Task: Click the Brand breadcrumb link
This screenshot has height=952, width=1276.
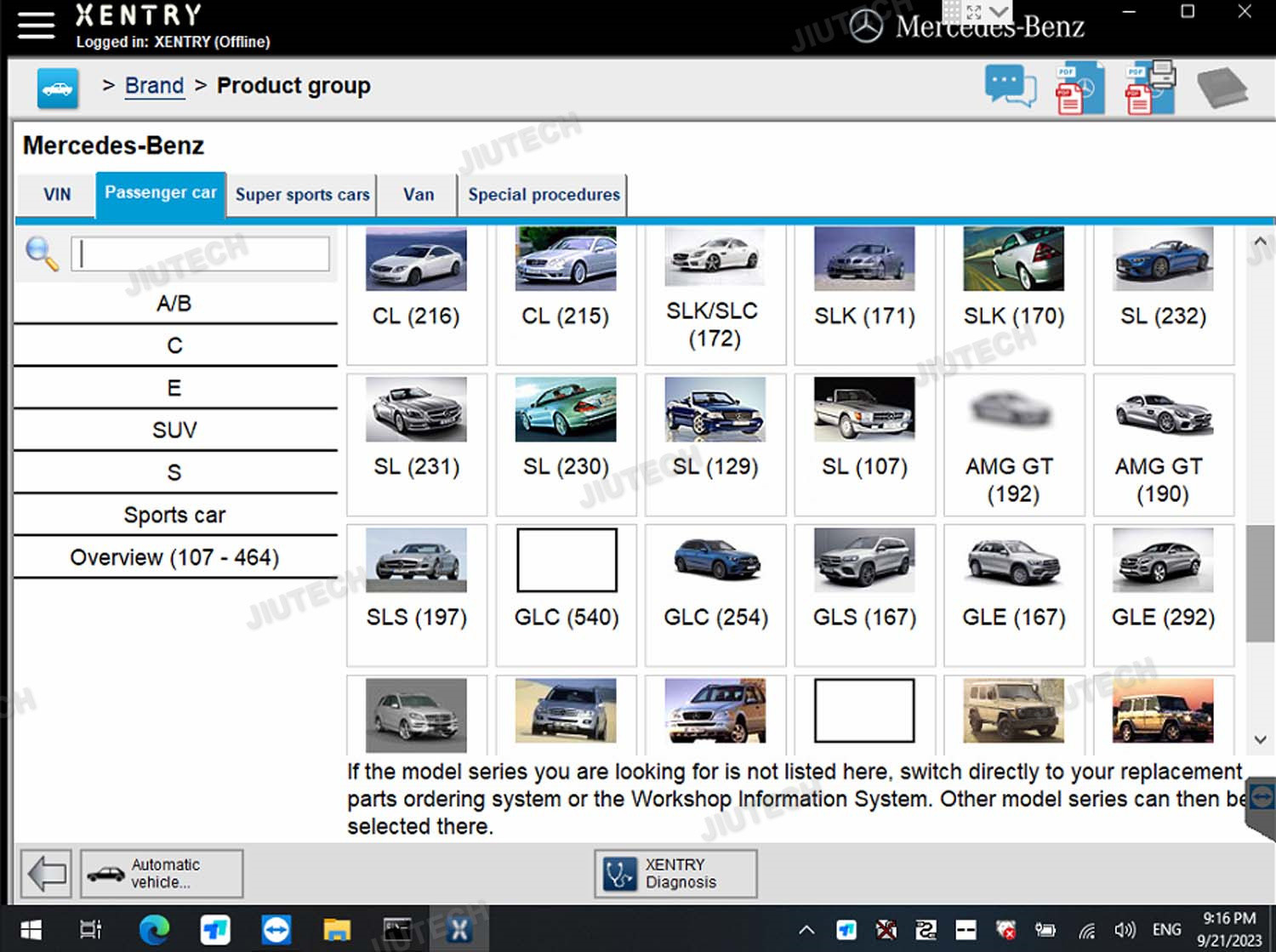Action: click(x=154, y=86)
